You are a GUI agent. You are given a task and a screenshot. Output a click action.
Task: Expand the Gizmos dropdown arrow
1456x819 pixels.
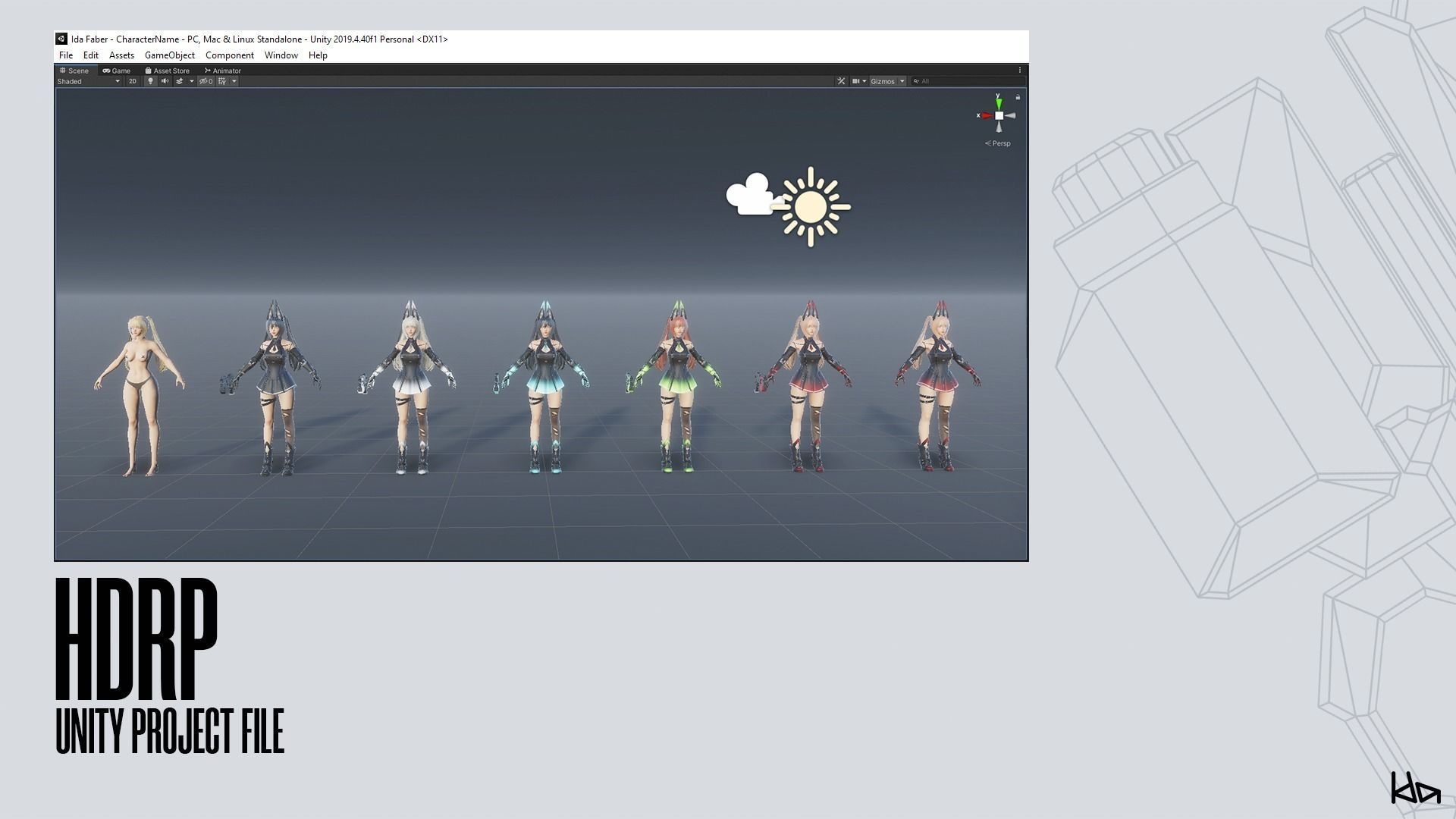(902, 81)
